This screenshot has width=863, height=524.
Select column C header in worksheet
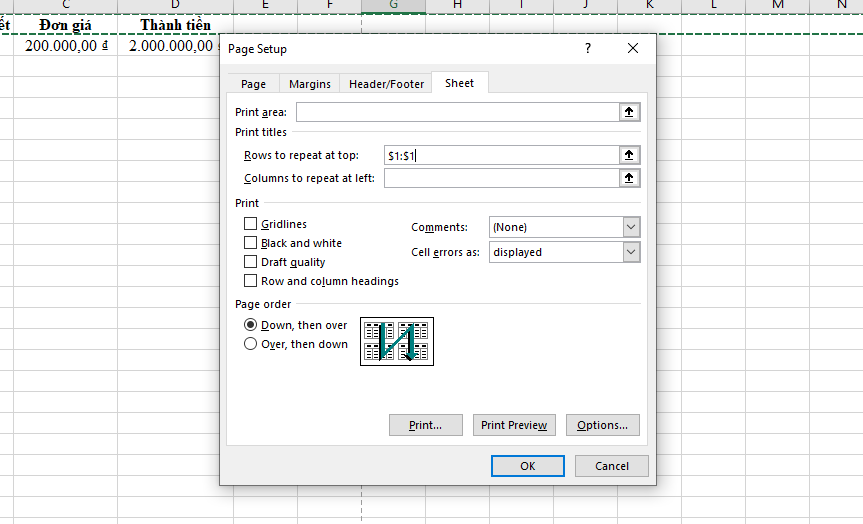(x=65, y=6)
